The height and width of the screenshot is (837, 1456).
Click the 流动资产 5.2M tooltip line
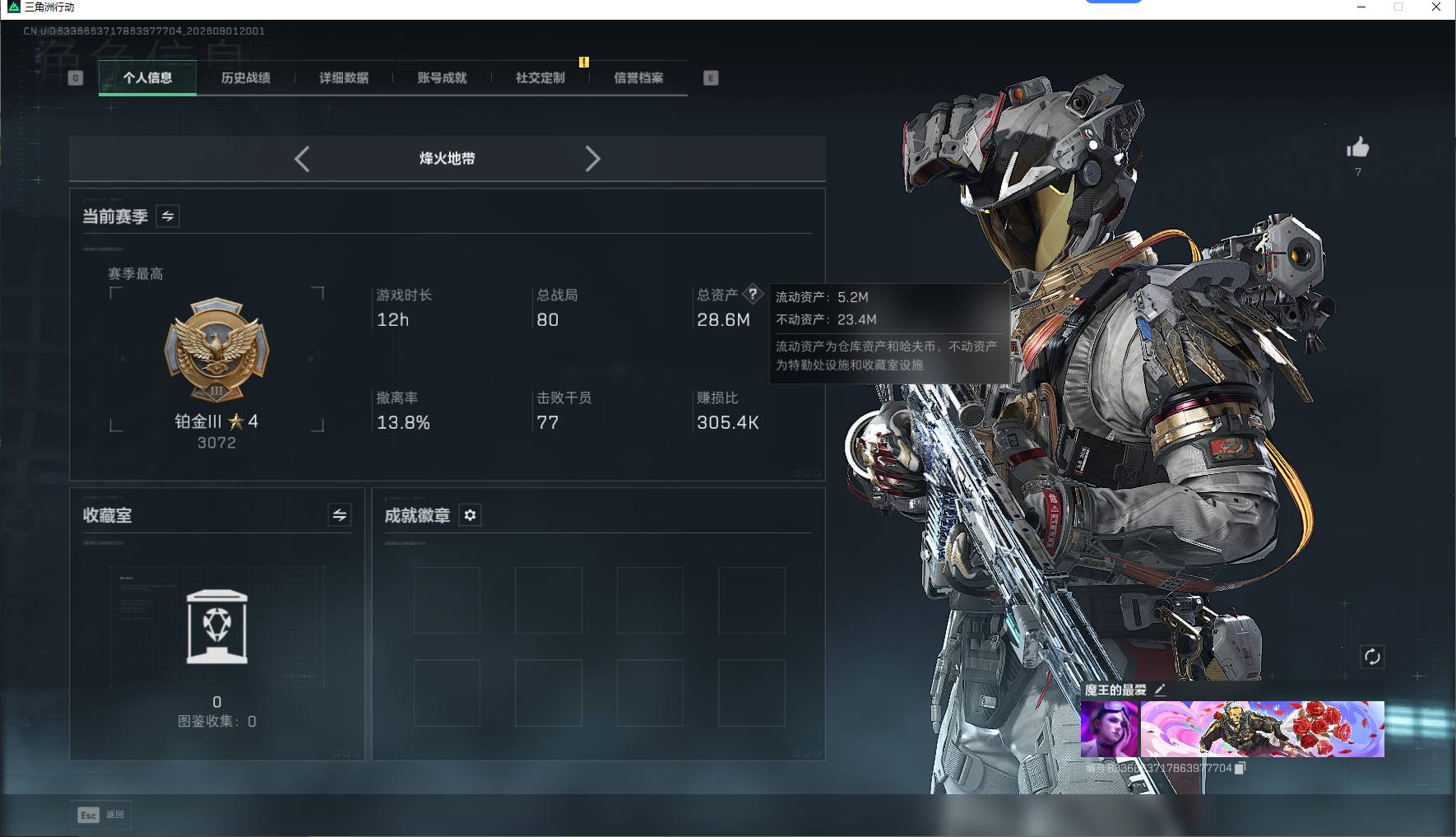pos(822,297)
